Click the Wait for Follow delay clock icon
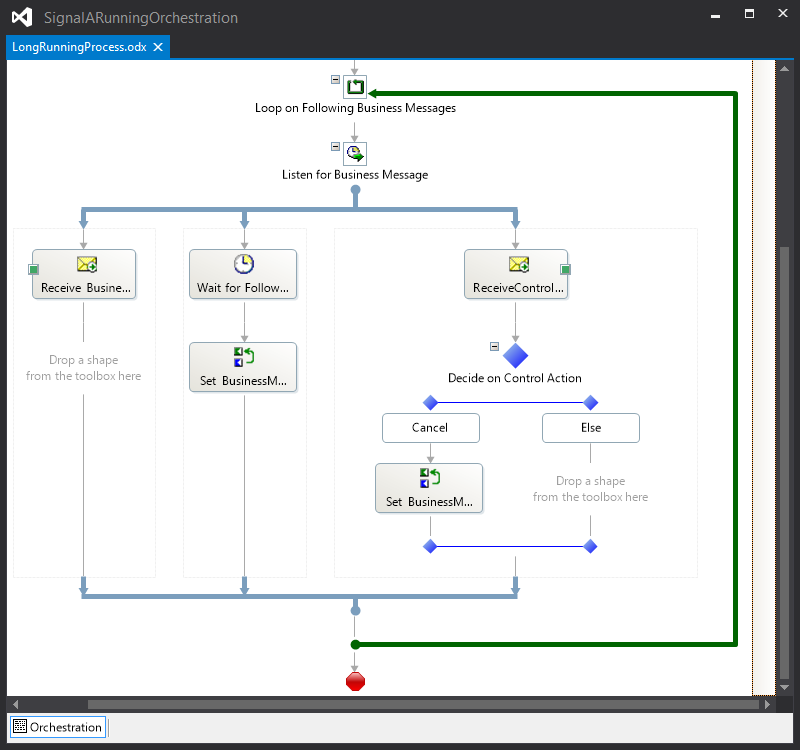 click(244, 264)
